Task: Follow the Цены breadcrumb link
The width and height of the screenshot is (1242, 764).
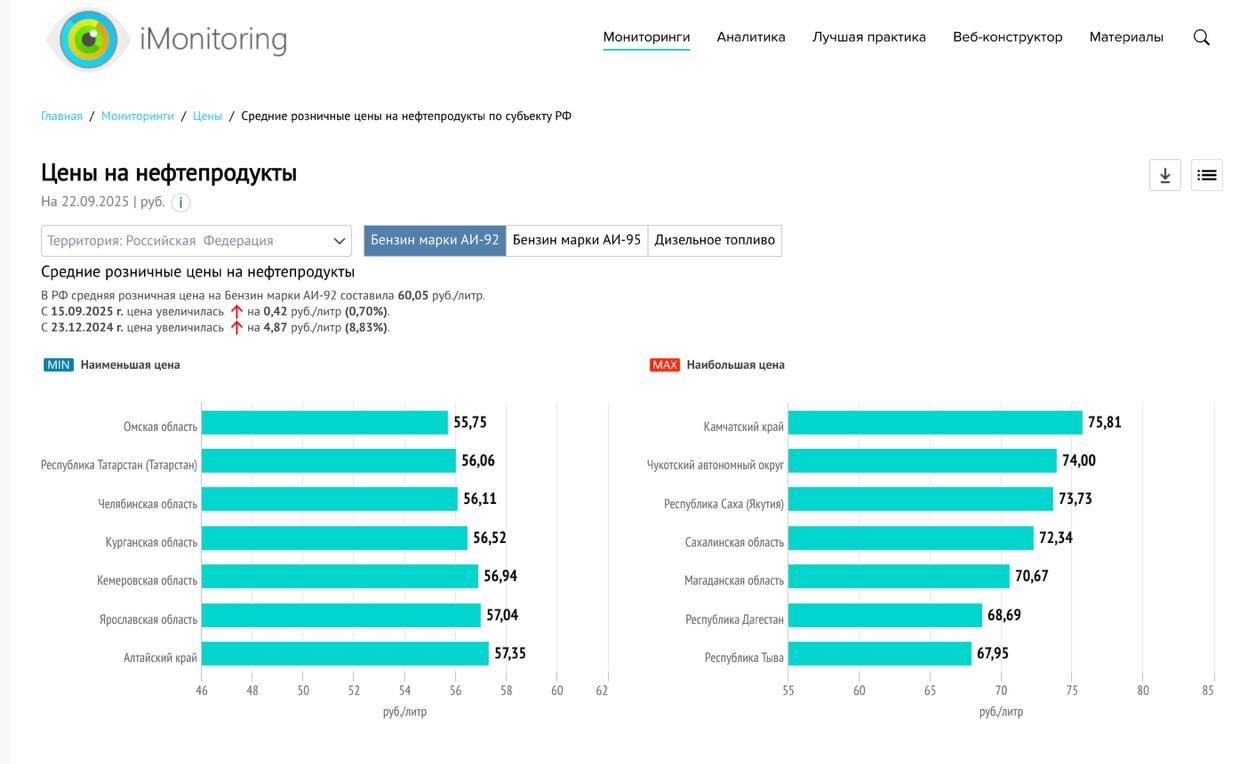Action: click(207, 116)
